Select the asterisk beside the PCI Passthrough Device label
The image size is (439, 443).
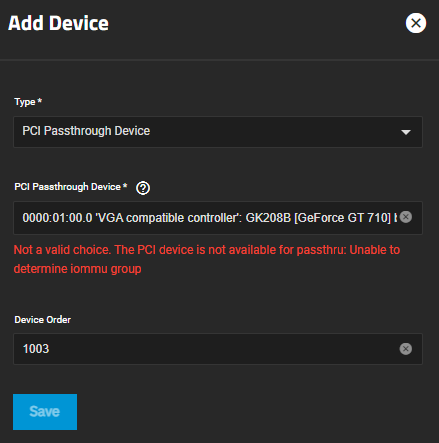coord(125,185)
